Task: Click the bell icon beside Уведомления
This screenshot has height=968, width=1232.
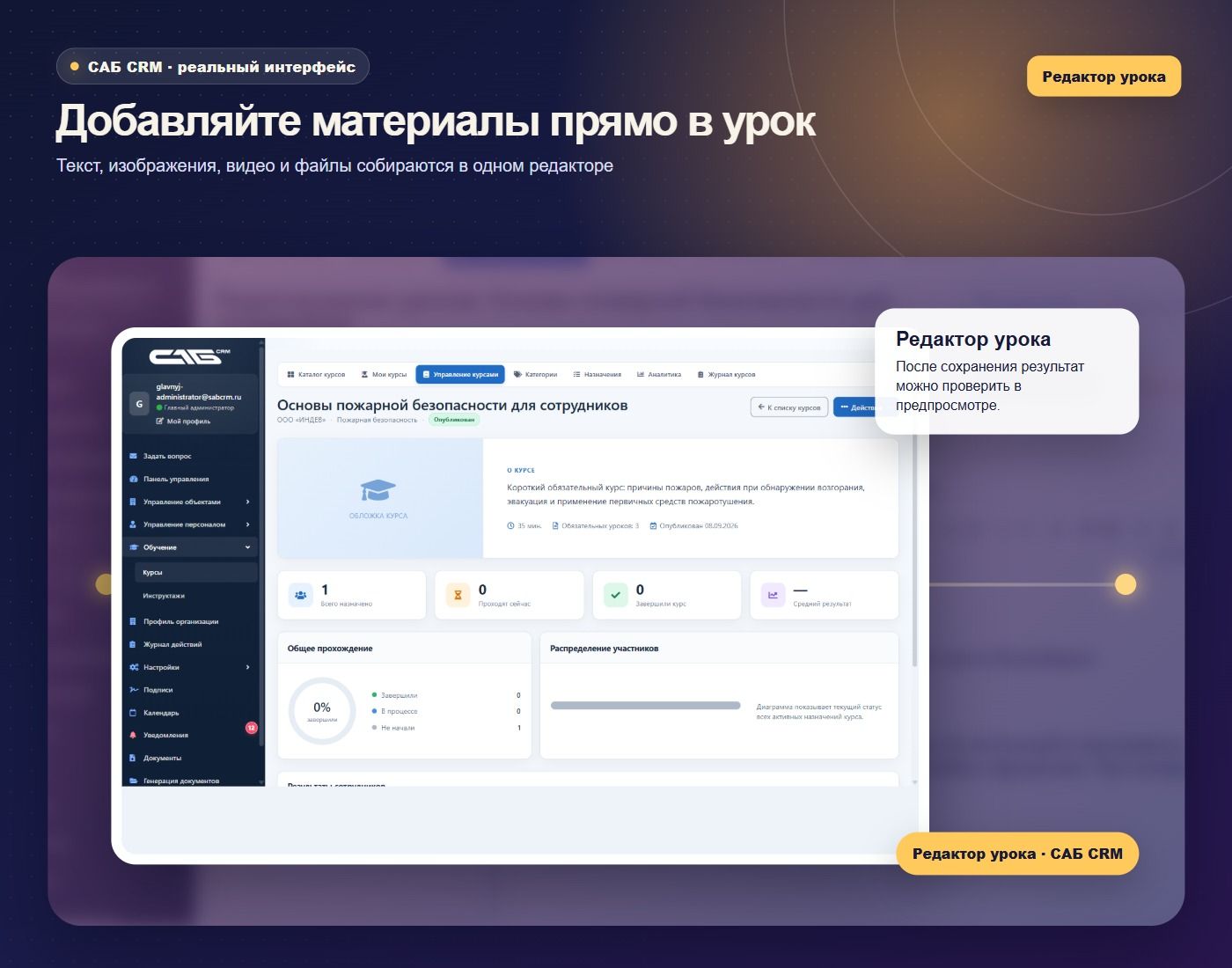Action: coord(134,735)
